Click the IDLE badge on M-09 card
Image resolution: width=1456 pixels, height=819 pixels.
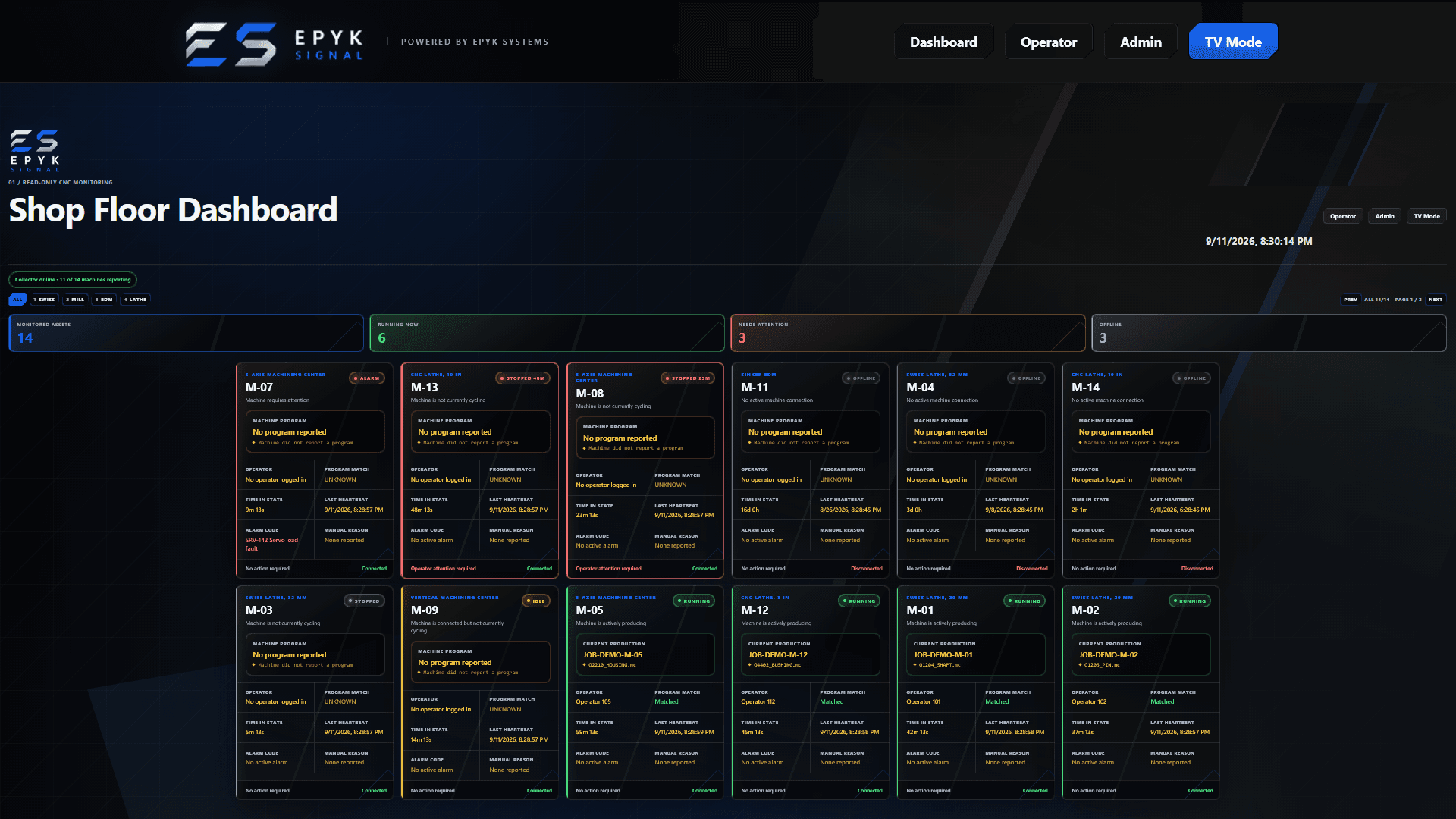[x=537, y=601]
